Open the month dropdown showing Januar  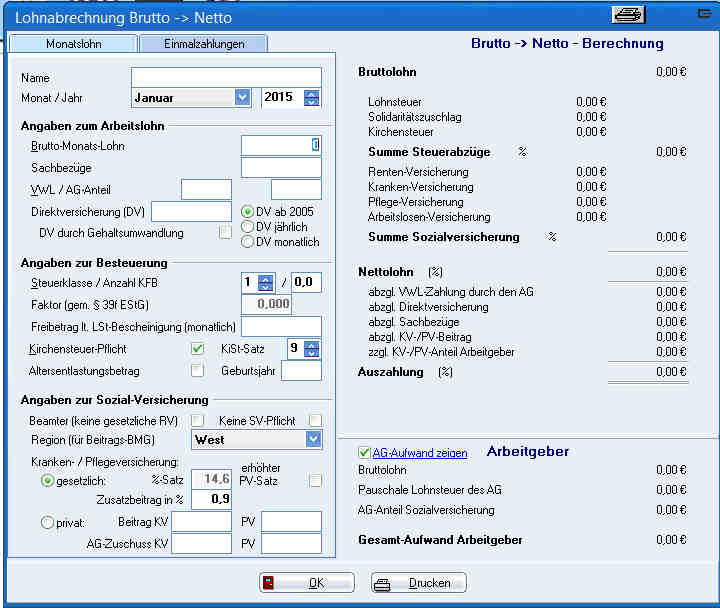click(242, 97)
